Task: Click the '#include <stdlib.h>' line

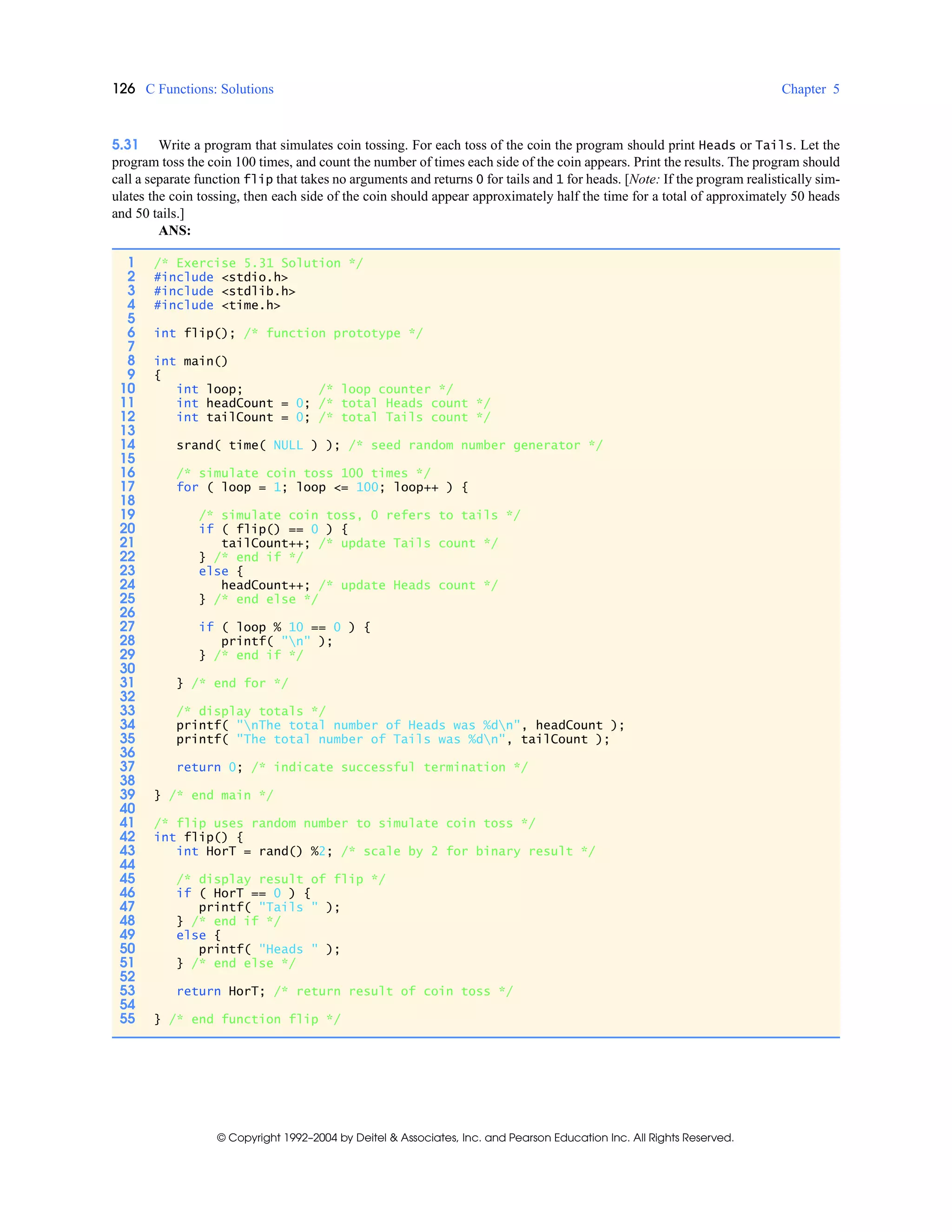Action: [x=225, y=291]
